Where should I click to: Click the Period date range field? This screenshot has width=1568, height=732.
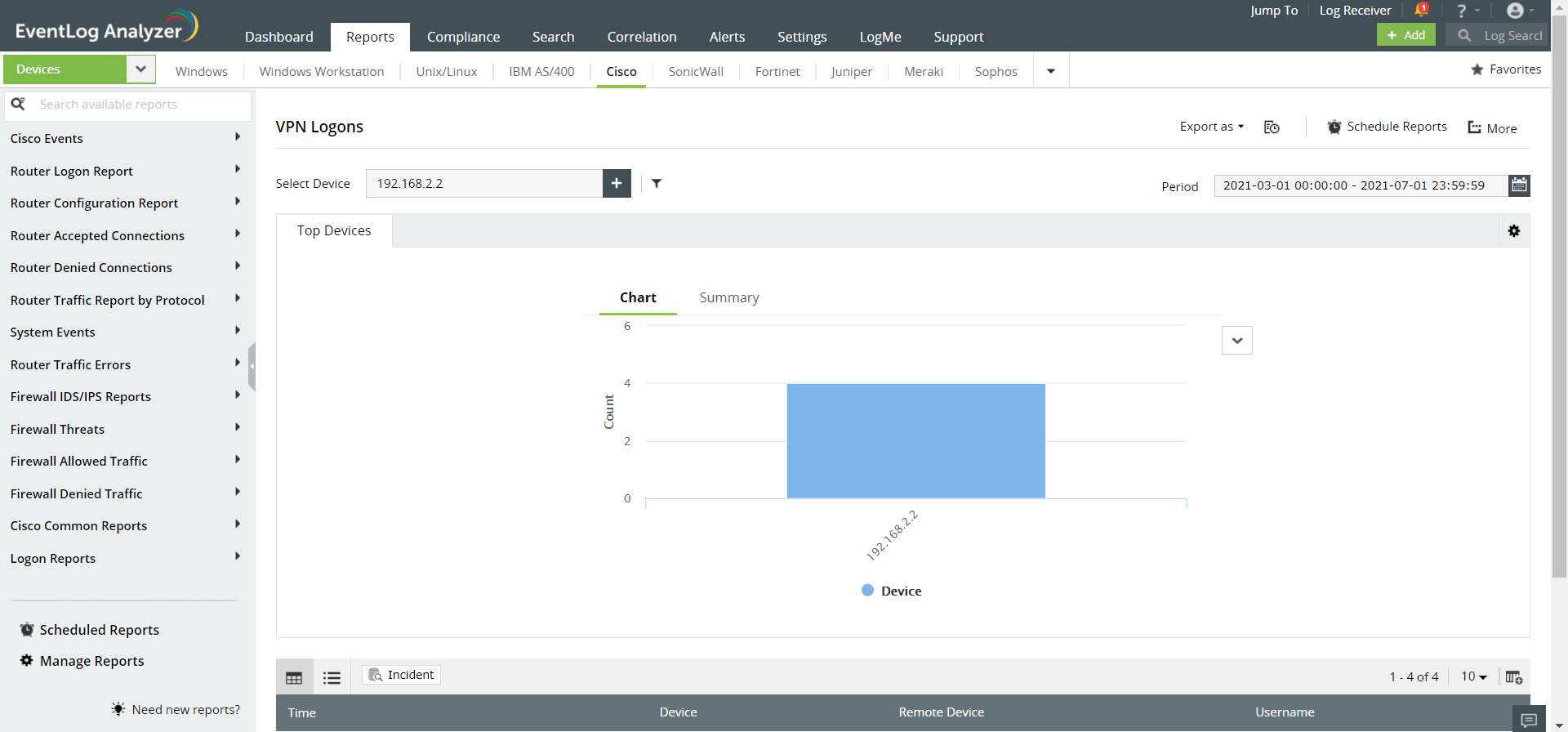[x=1361, y=185]
